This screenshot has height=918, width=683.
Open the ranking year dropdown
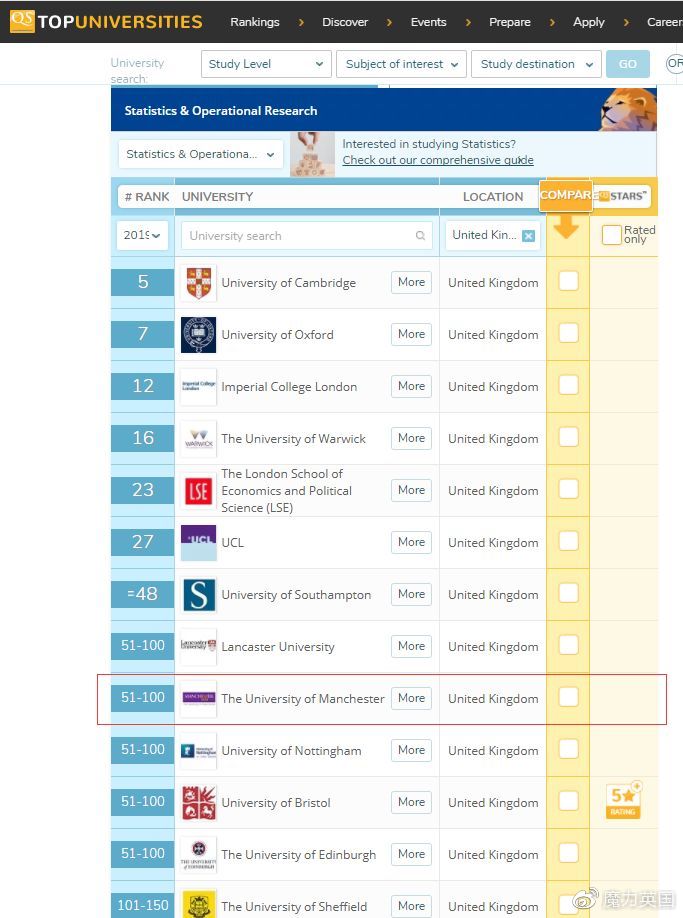tap(142, 235)
